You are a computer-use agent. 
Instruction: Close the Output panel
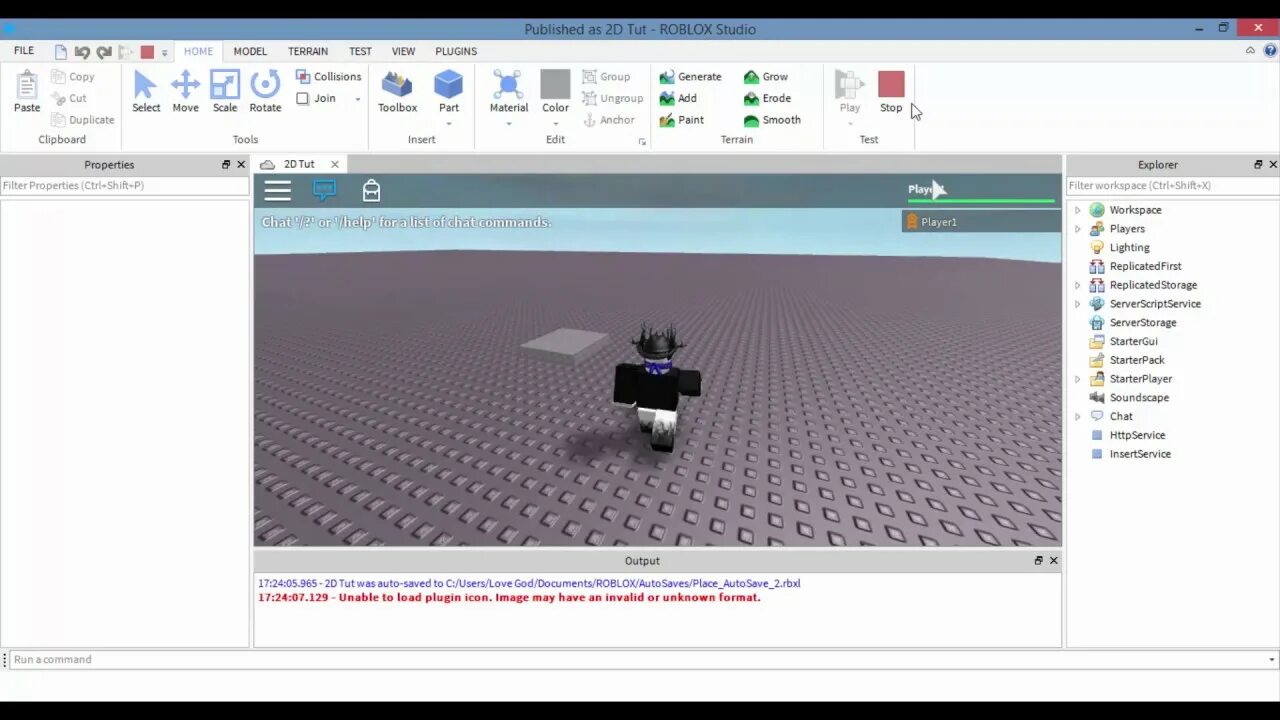click(x=1053, y=561)
